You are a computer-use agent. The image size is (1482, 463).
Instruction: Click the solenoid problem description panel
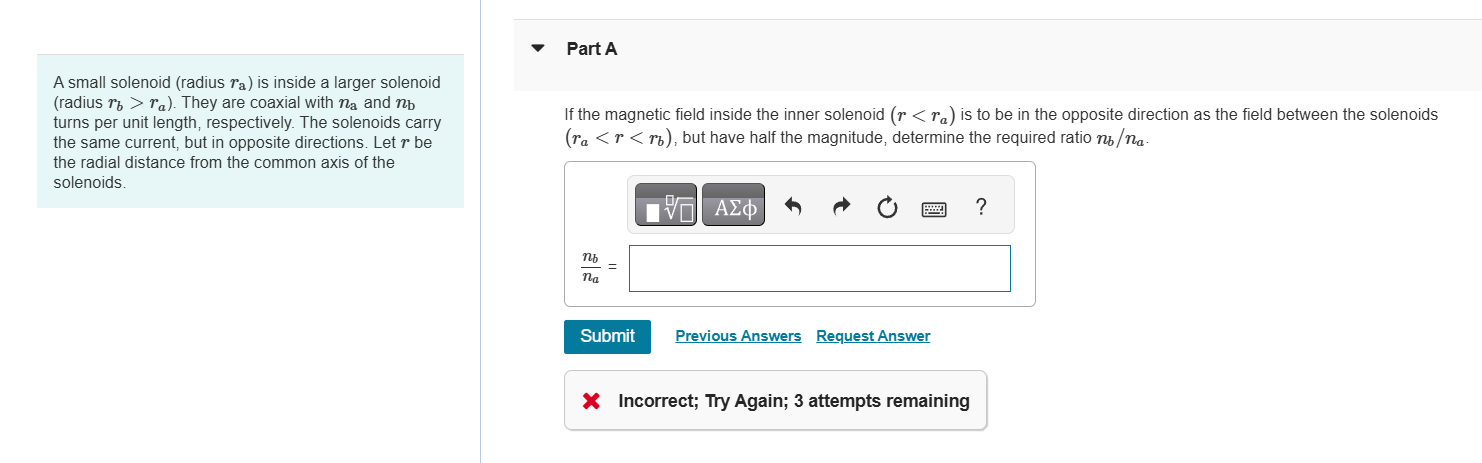(250, 132)
